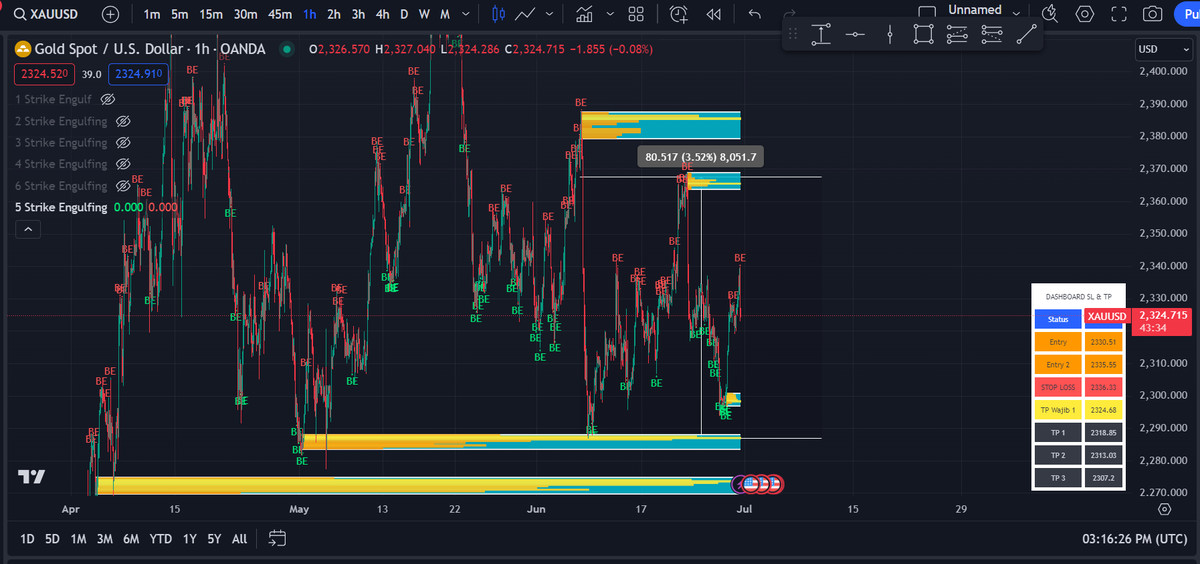
Task: Switch to the Daily D timeframe
Action: pyautogui.click(x=404, y=15)
